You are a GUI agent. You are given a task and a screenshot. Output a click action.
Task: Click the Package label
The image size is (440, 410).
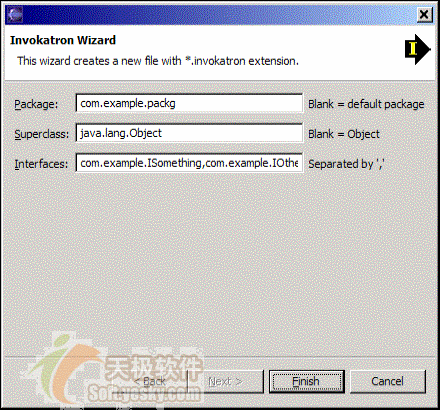click(x=36, y=104)
